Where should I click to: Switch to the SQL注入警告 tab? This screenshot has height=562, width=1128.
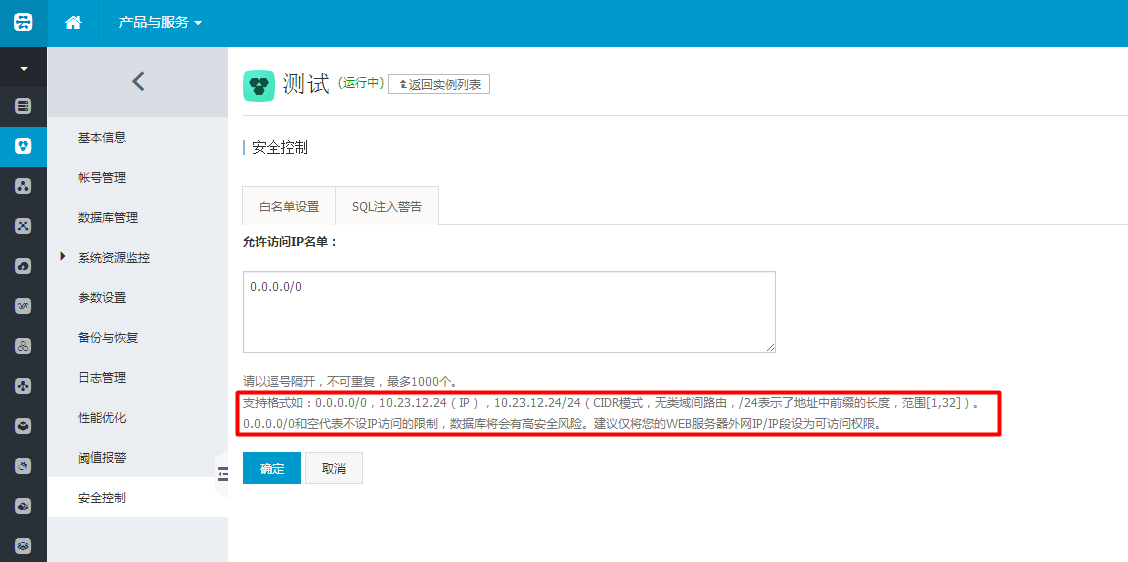(387, 207)
